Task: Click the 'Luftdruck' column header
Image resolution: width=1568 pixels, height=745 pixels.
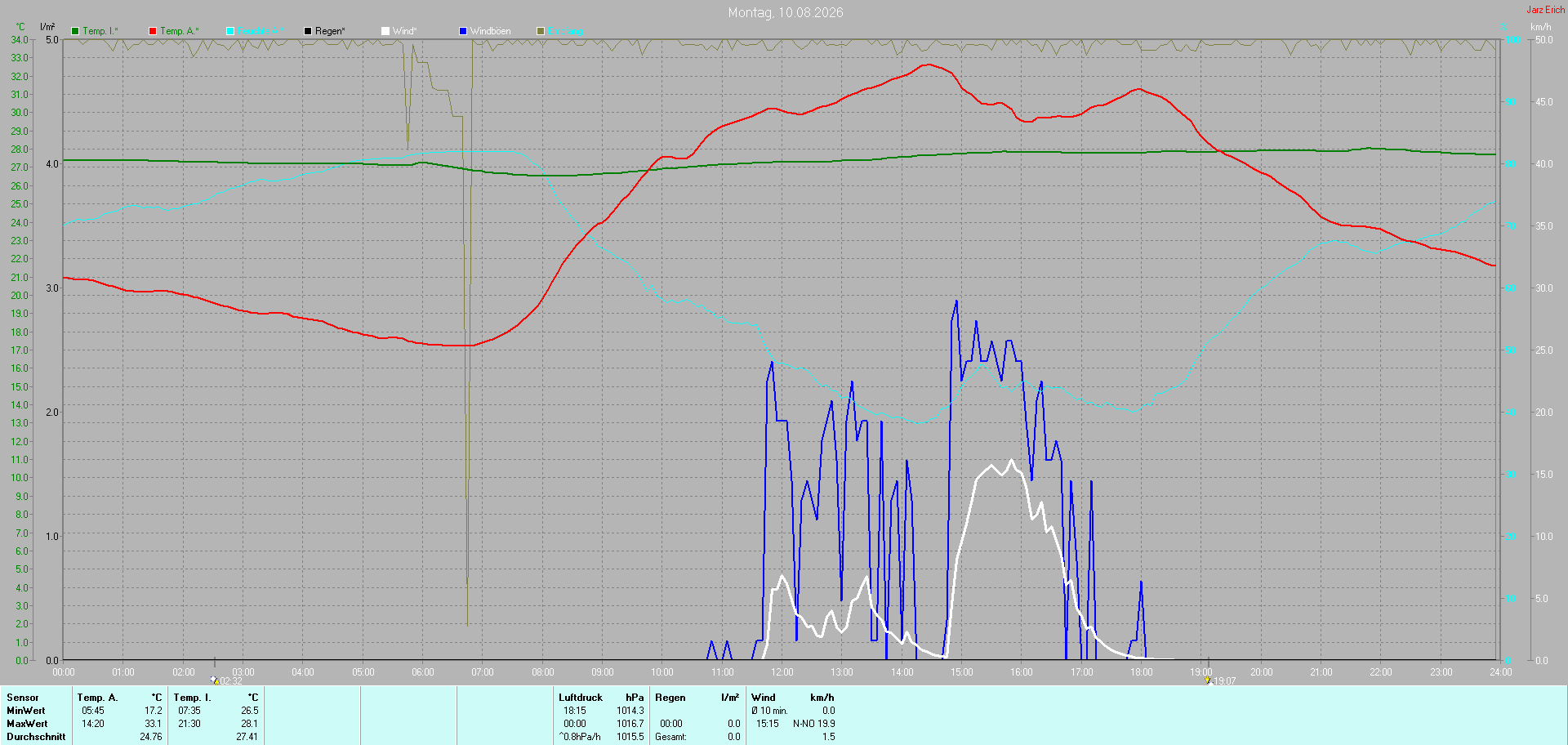Action: [581, 698]
